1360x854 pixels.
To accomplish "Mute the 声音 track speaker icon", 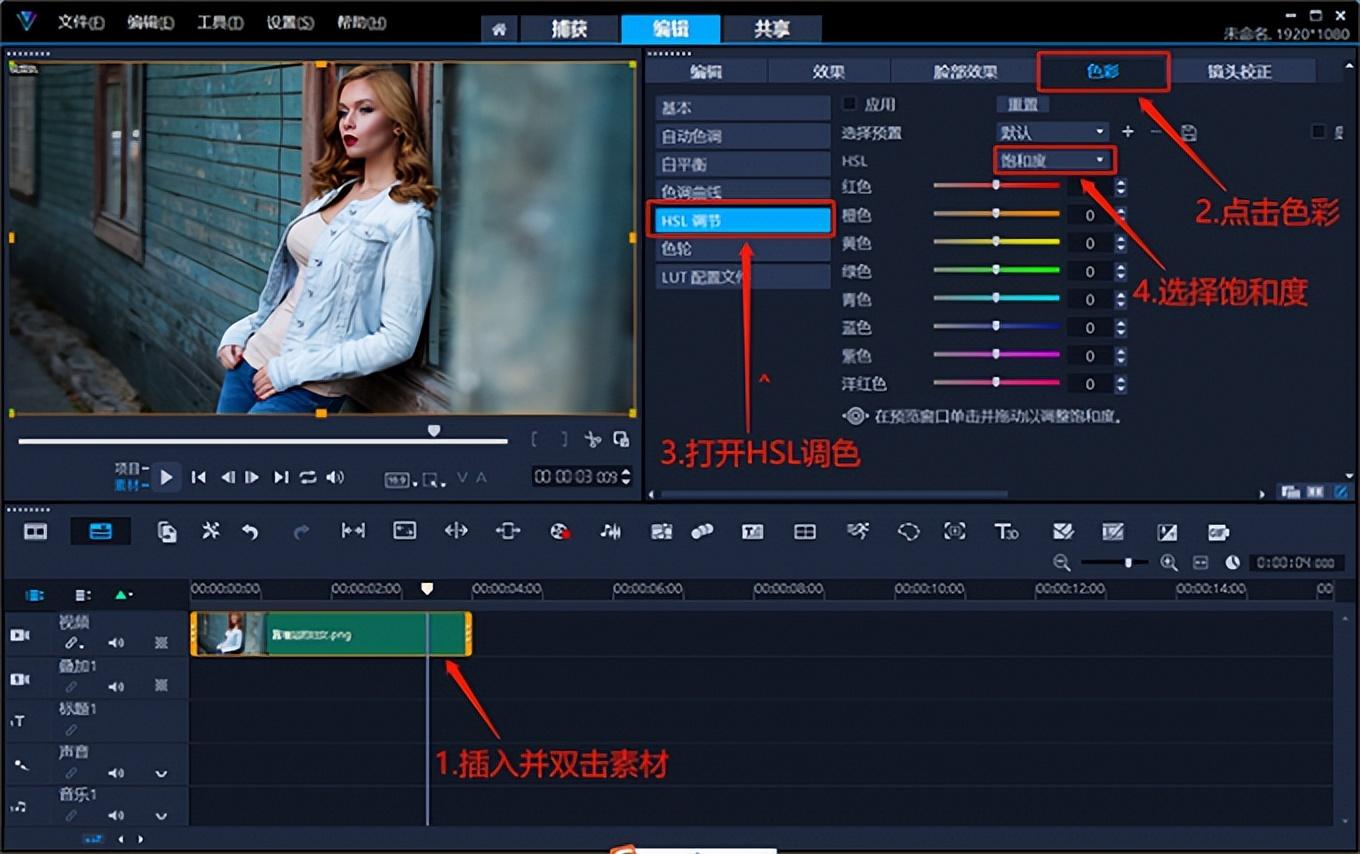I will [x=116, y=773].
